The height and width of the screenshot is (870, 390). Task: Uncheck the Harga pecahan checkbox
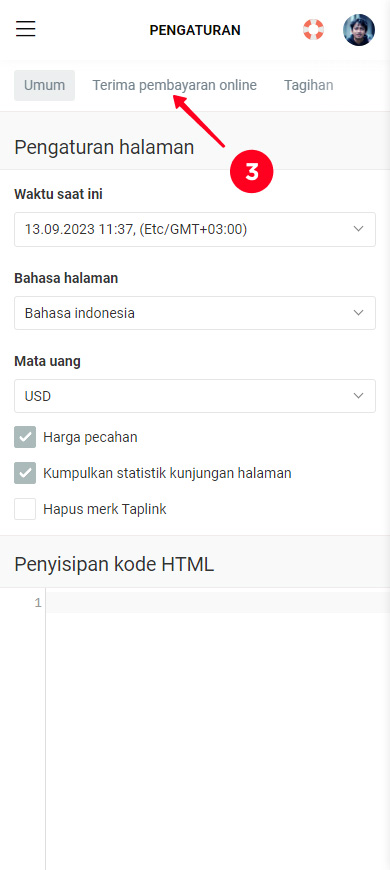pyautogui.click(x=25, y=437)
